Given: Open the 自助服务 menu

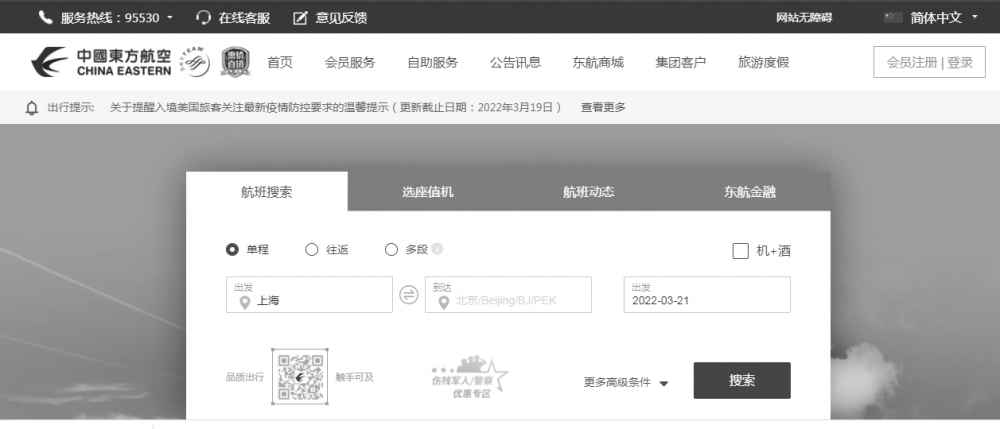Looking at the screenshot, I should click(433, 62).
